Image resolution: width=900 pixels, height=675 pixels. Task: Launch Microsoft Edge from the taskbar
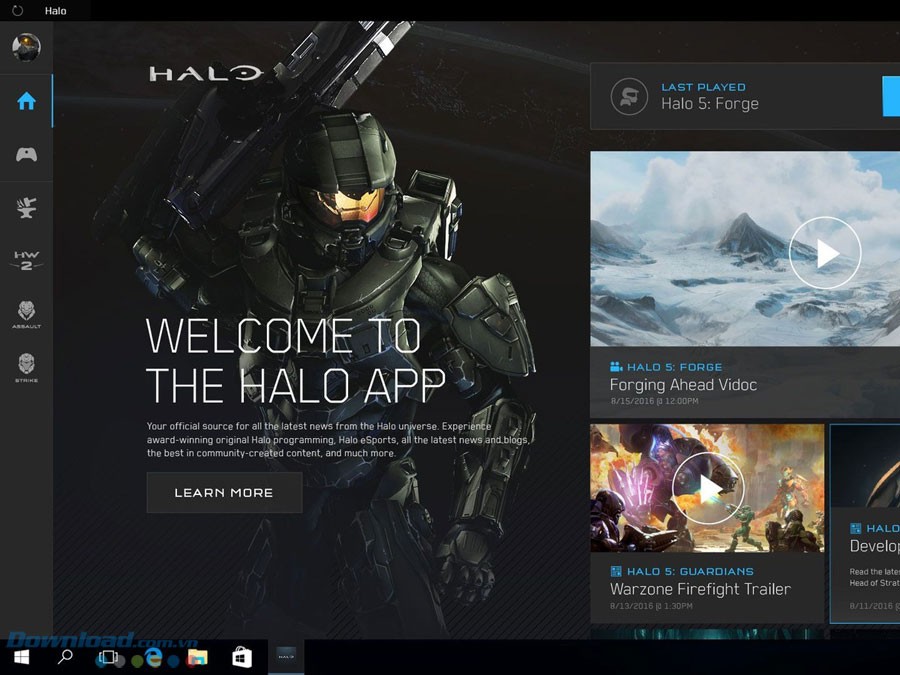pyautogui.click(x=152, y=657)
